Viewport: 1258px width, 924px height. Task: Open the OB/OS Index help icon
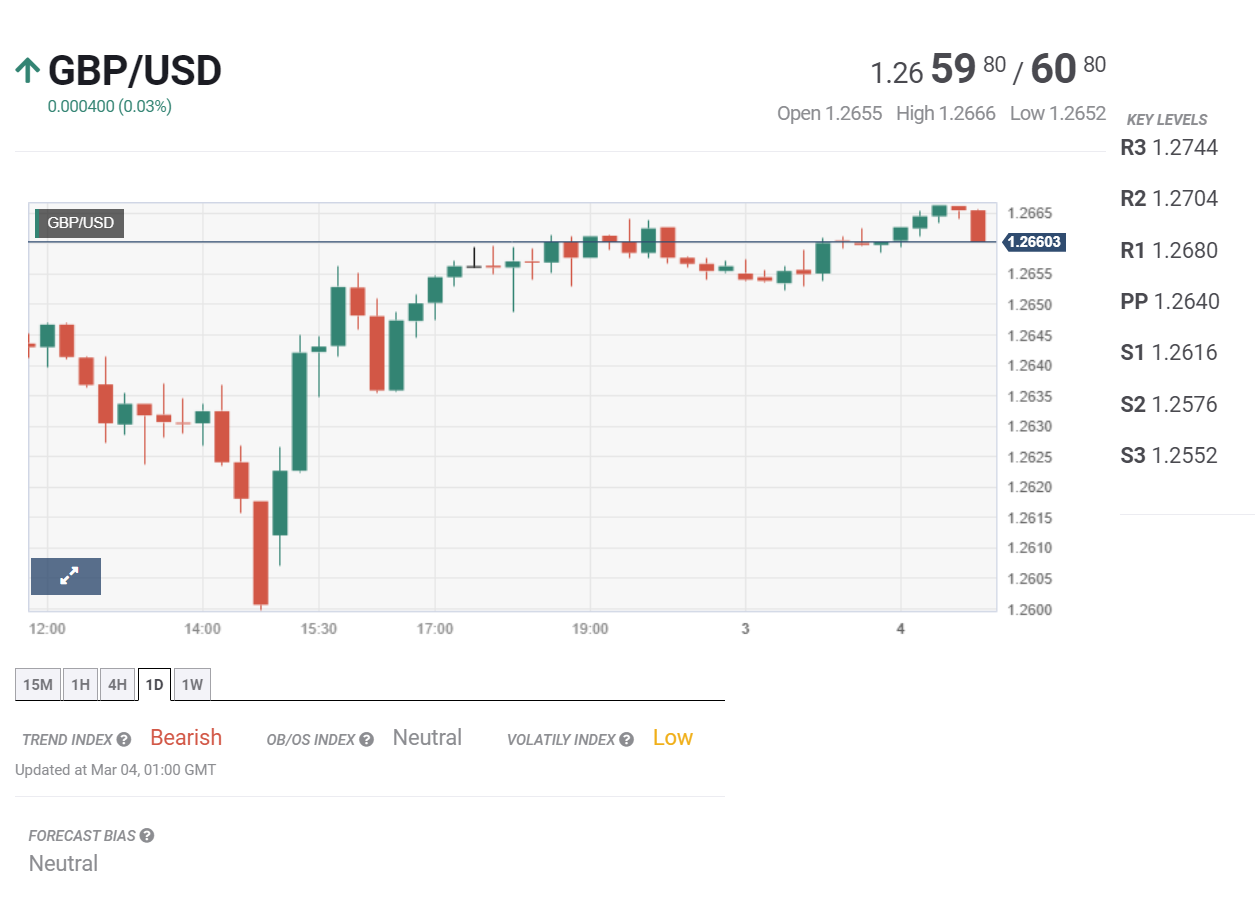(x=367, y=740)
